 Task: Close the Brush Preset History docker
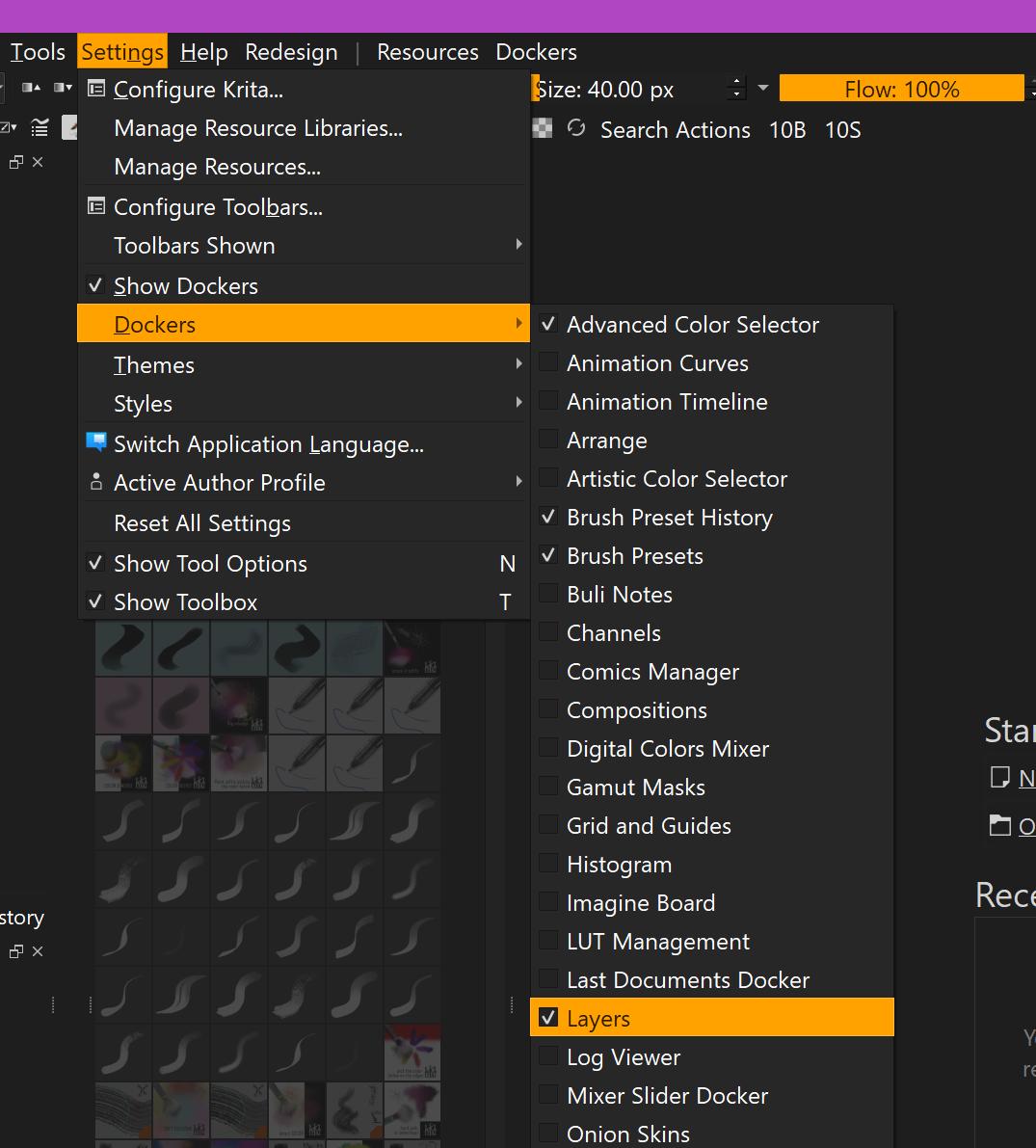(x=39, y=951)
